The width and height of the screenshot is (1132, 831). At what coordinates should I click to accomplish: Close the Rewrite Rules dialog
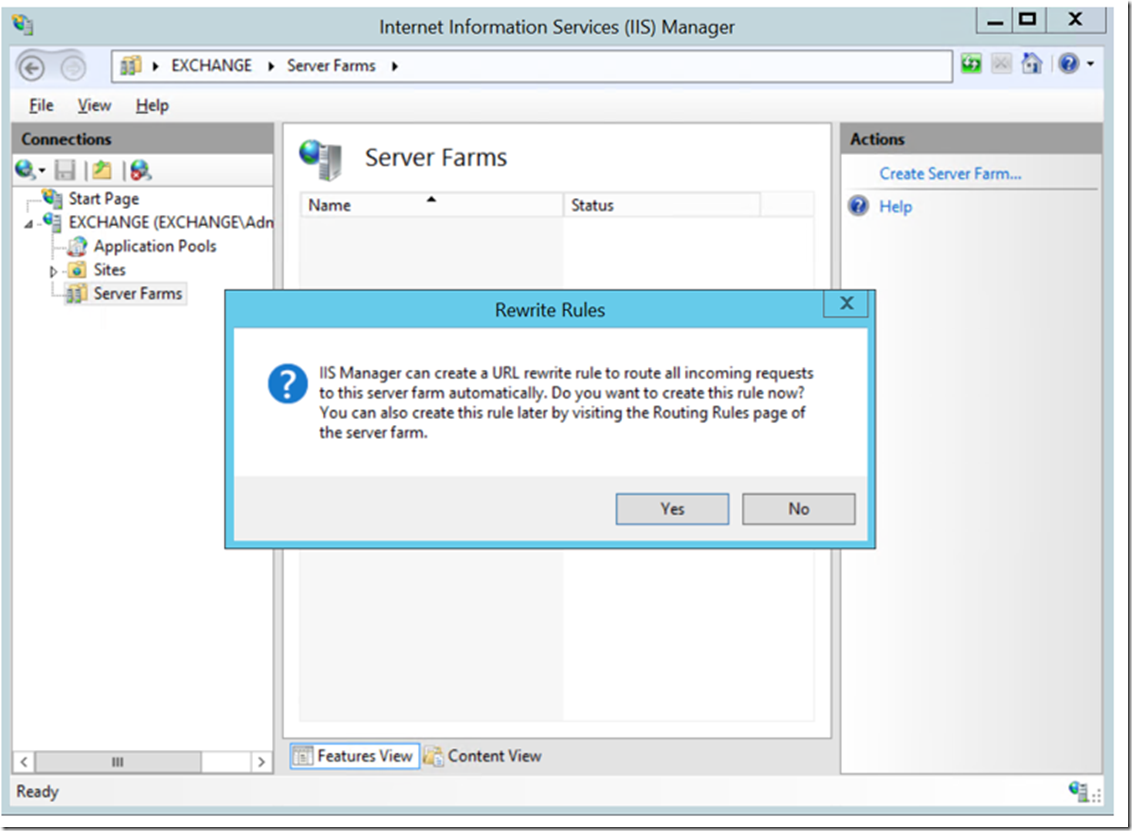(846, 303)
